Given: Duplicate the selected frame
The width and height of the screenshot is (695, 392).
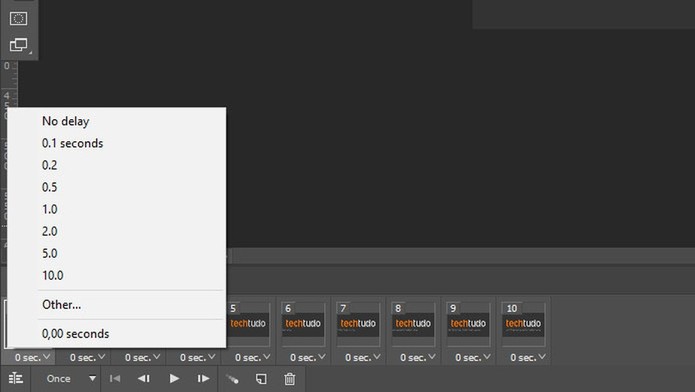Looking at the screenshot, I should click(x=261, y=379).
